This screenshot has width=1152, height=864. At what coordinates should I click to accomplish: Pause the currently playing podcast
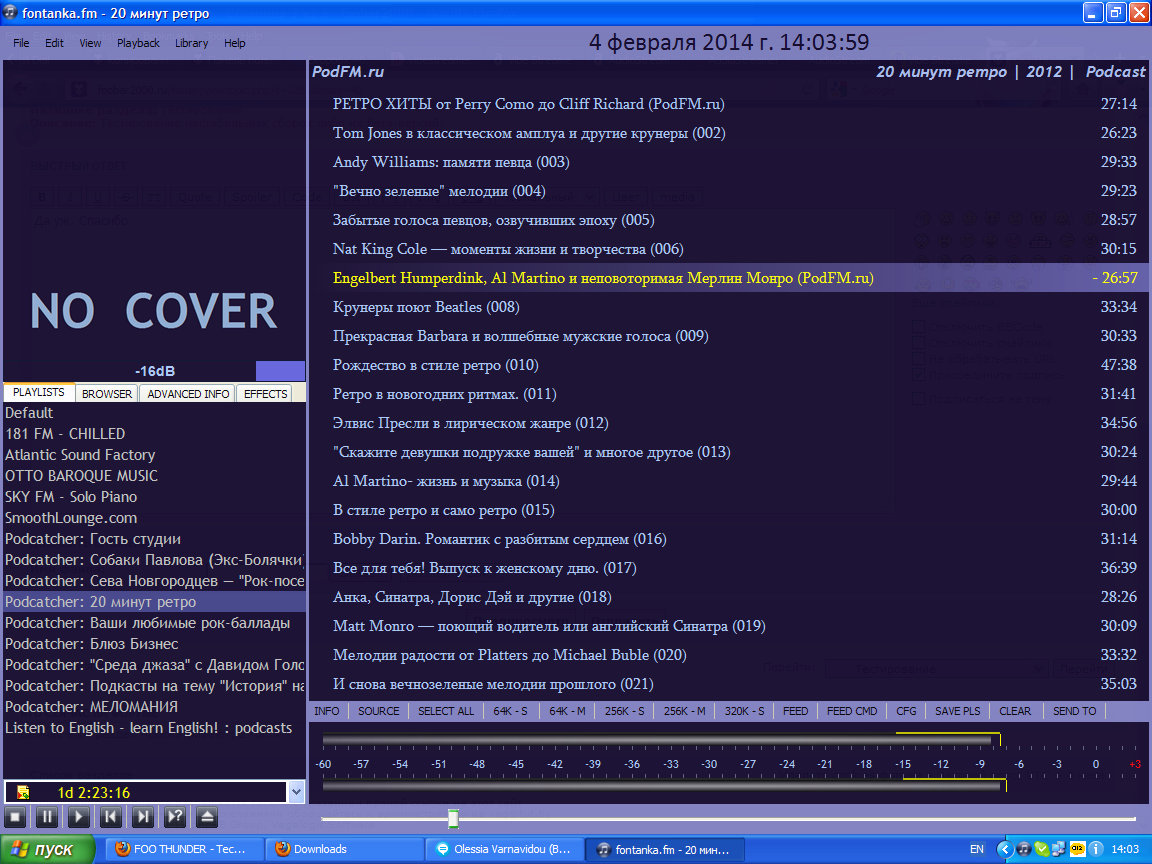point(47,817)
